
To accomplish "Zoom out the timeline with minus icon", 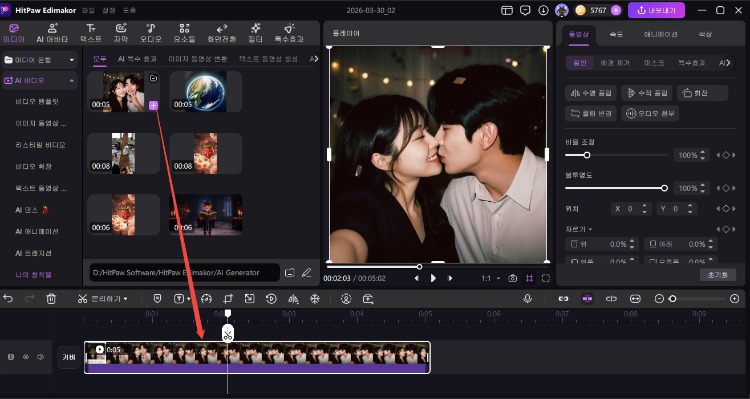I will coord(659,299).
